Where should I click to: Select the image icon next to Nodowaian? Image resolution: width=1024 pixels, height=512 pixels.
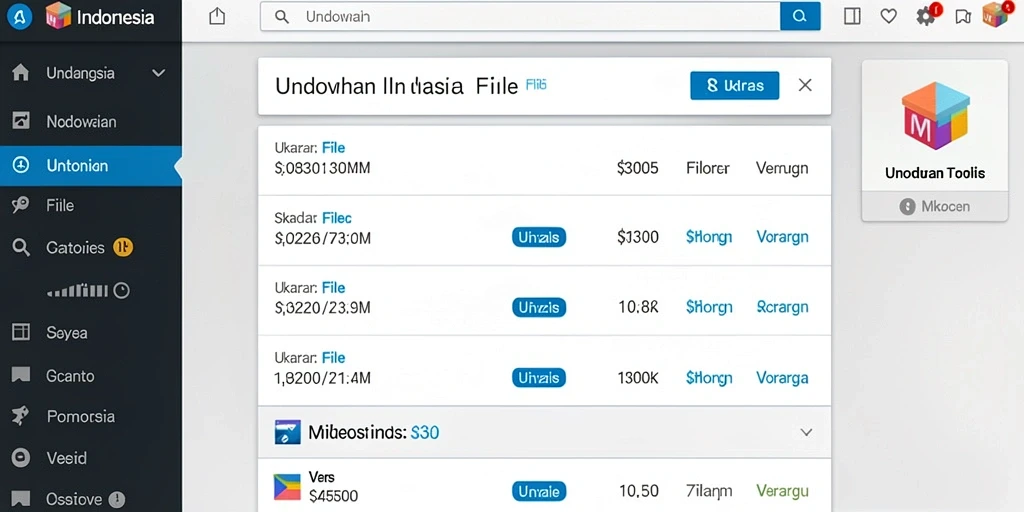click(21, 121)
